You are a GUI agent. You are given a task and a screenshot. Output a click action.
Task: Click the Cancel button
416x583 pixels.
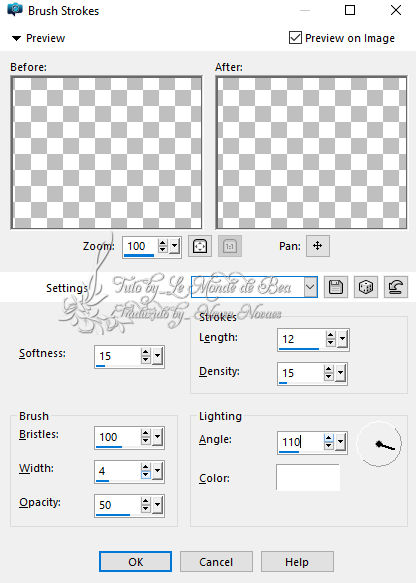(x=216, y=562)
